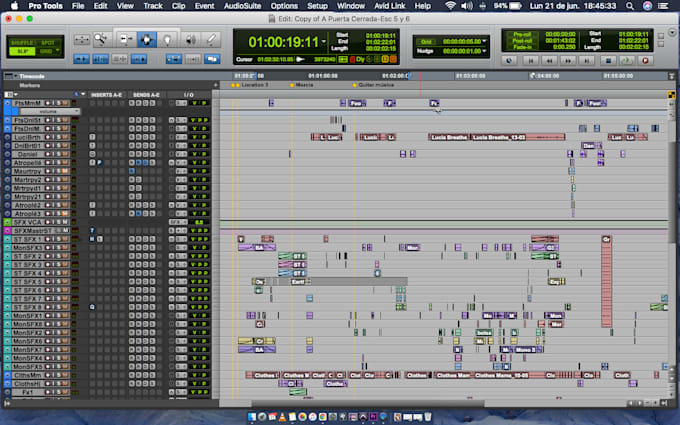Open the toolbar menu arrow at top right
This screenshot has width=680, height=425.
tap(672, 33)
